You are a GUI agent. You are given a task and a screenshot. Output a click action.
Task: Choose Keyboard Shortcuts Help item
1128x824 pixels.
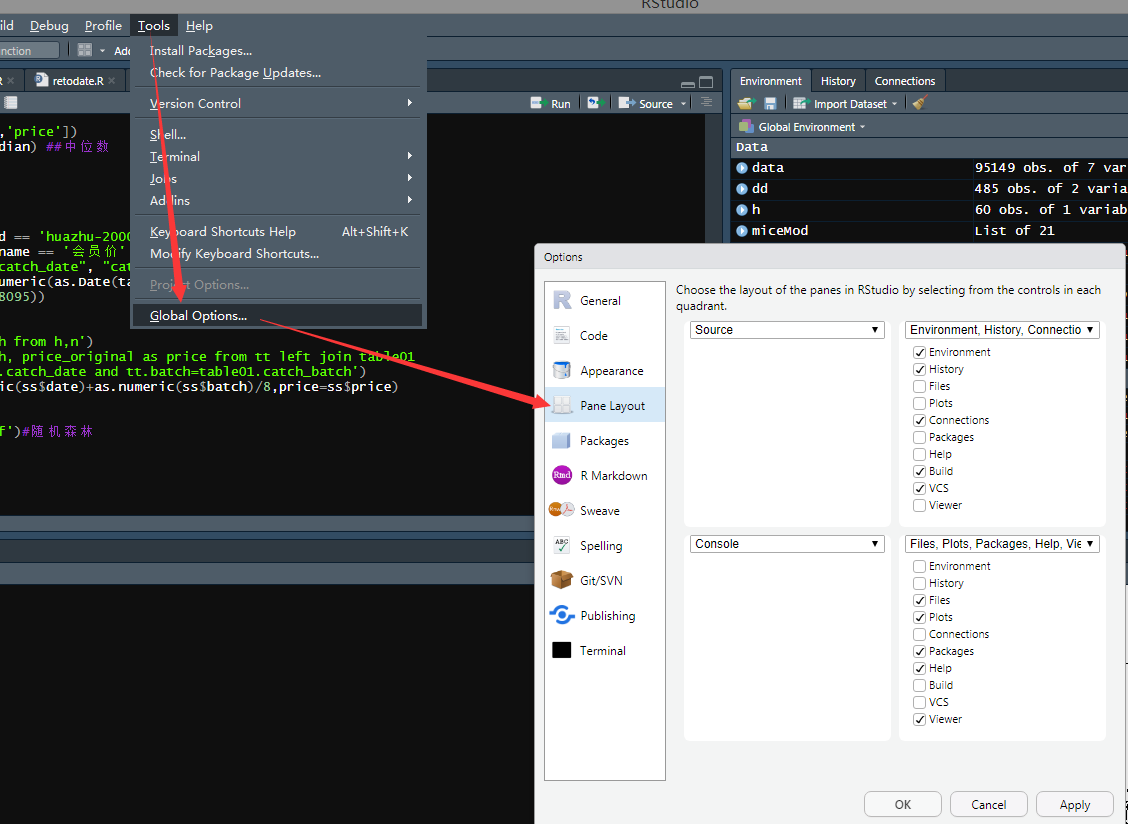click(279, 232)
